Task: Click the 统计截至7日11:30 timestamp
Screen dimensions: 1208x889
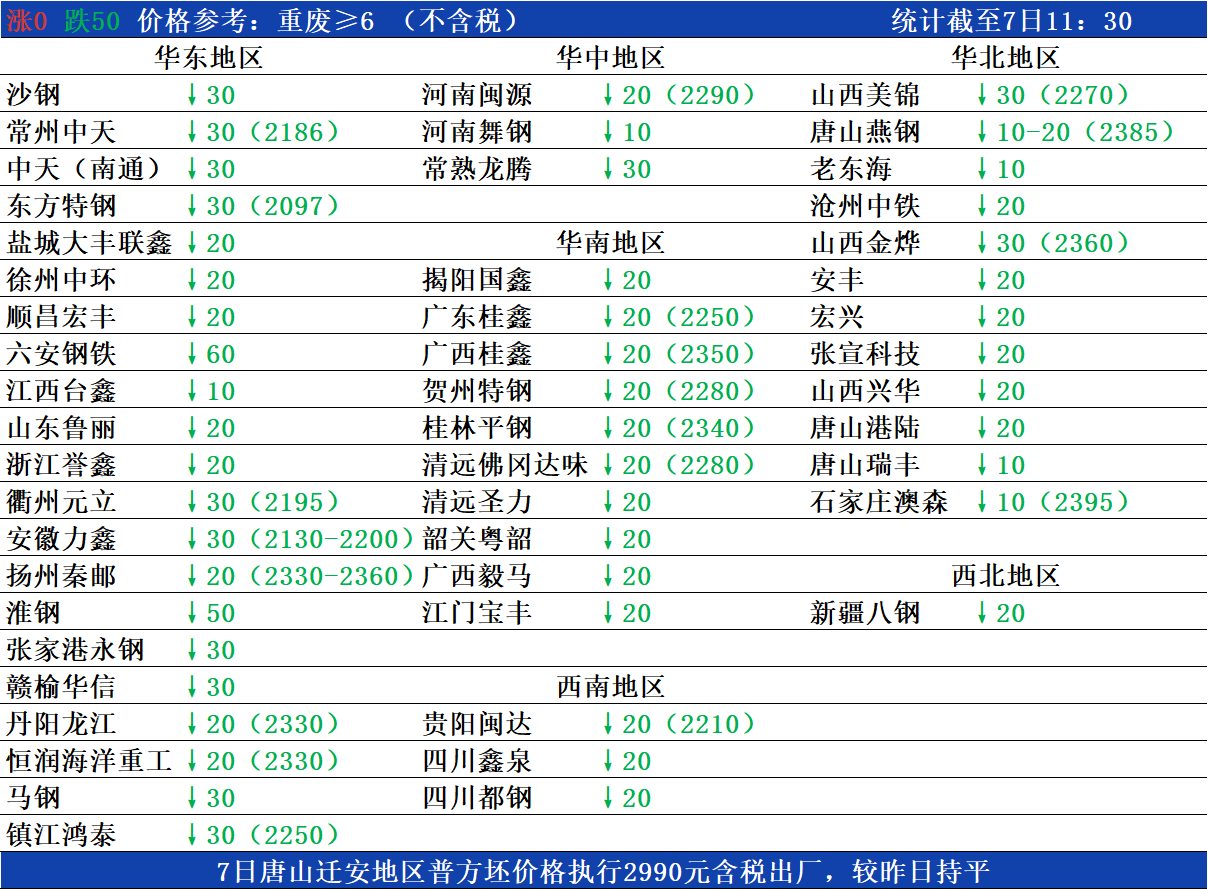Action: tap(1011, 20)
